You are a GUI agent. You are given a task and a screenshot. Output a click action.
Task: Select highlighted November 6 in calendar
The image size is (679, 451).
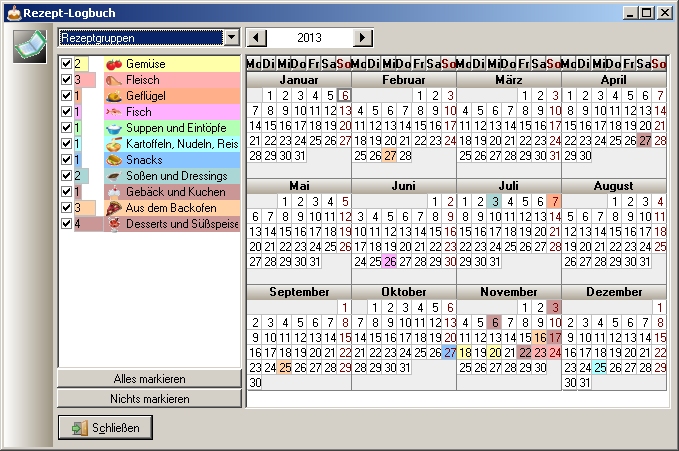tap(494, 322)
